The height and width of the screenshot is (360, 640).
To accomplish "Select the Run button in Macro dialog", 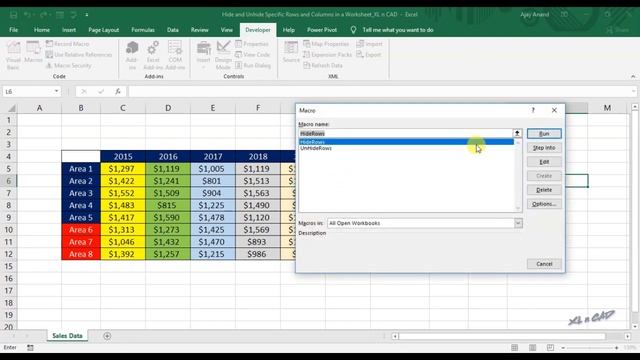I will click(544, 133).
